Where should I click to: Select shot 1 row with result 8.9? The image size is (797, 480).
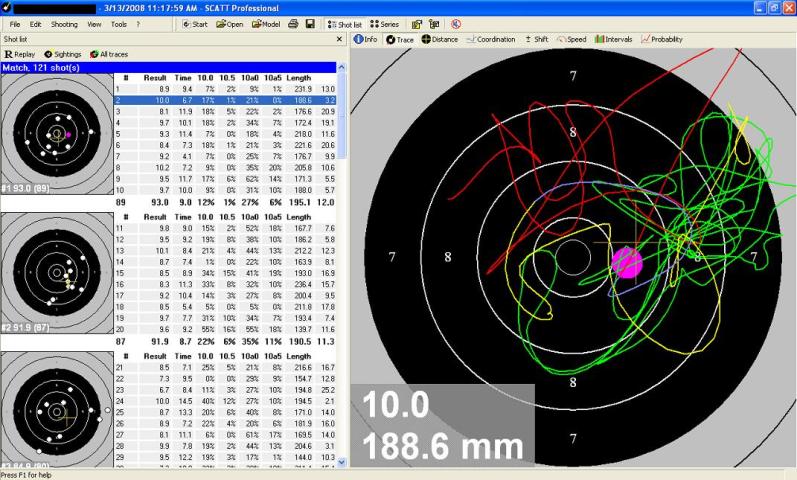(x=225, y=89)
